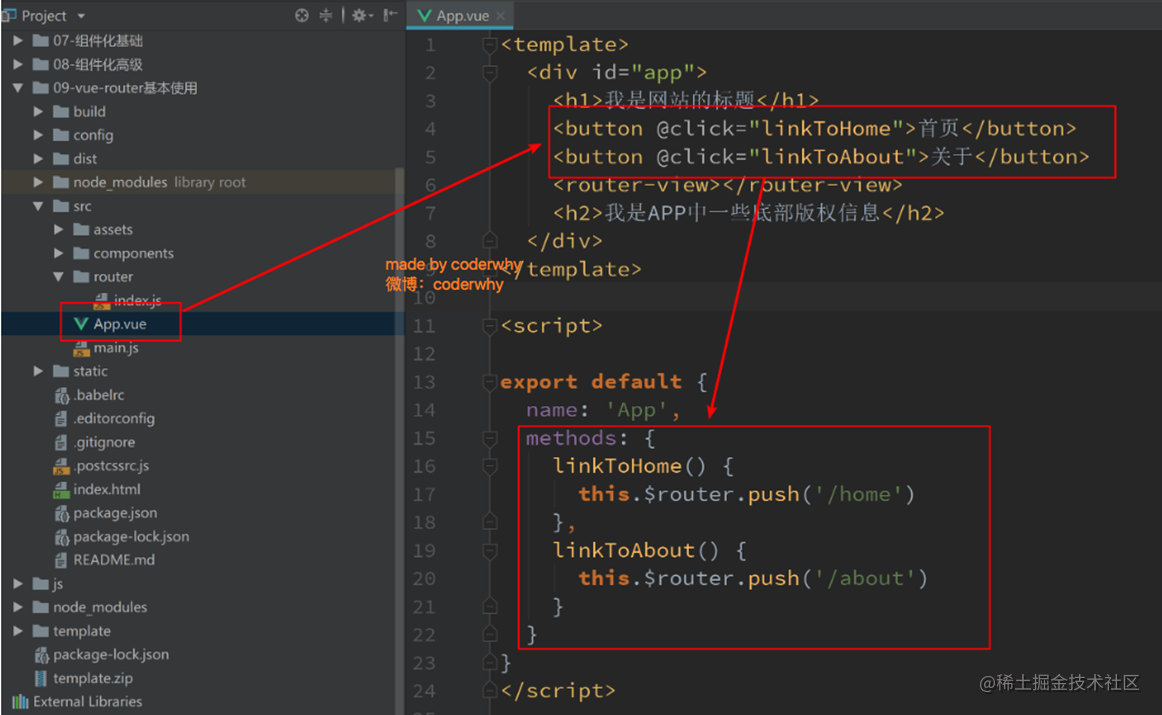Screen dimensions: 1162x715
Task: Collapse the router folder arrow
Action: coord(59,276)
